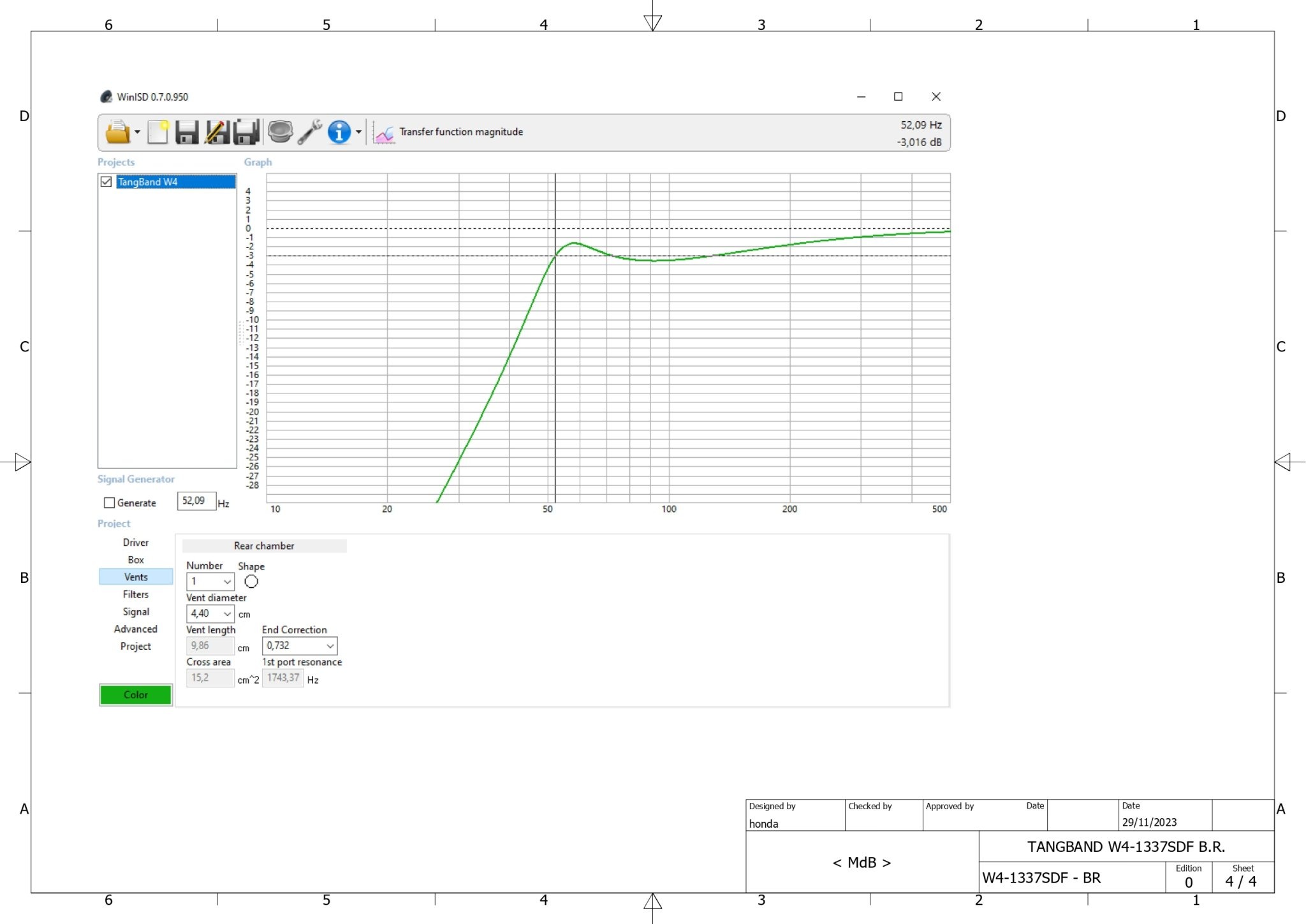Open the driver editor speaker icon
The height and width of the screenshot is (924, 1306).
tap(280, 132)
